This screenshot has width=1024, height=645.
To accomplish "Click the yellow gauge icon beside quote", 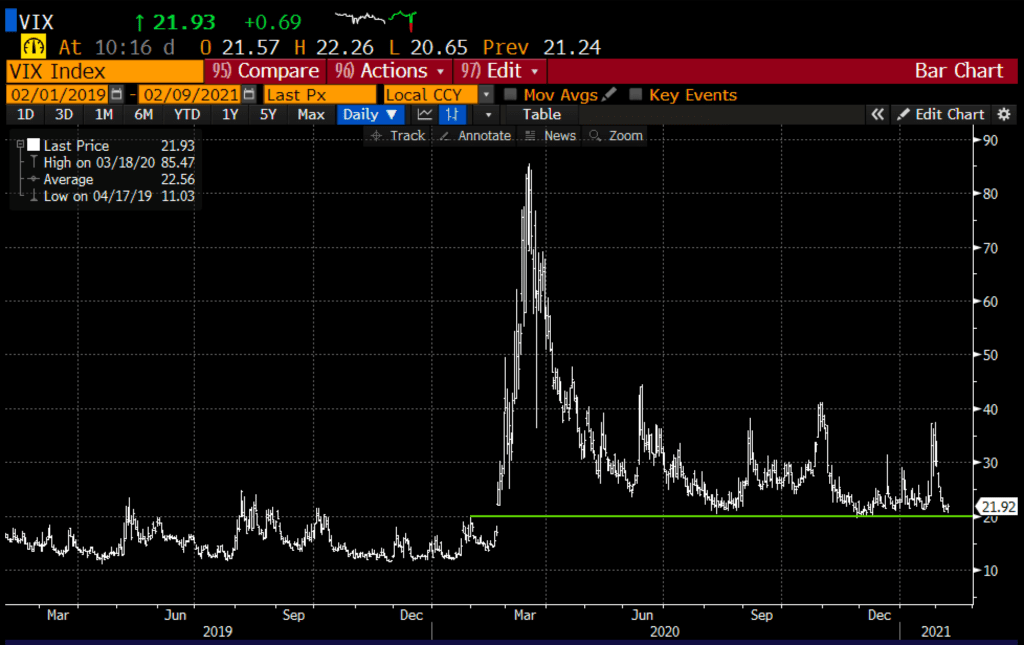I will [34, 47].
